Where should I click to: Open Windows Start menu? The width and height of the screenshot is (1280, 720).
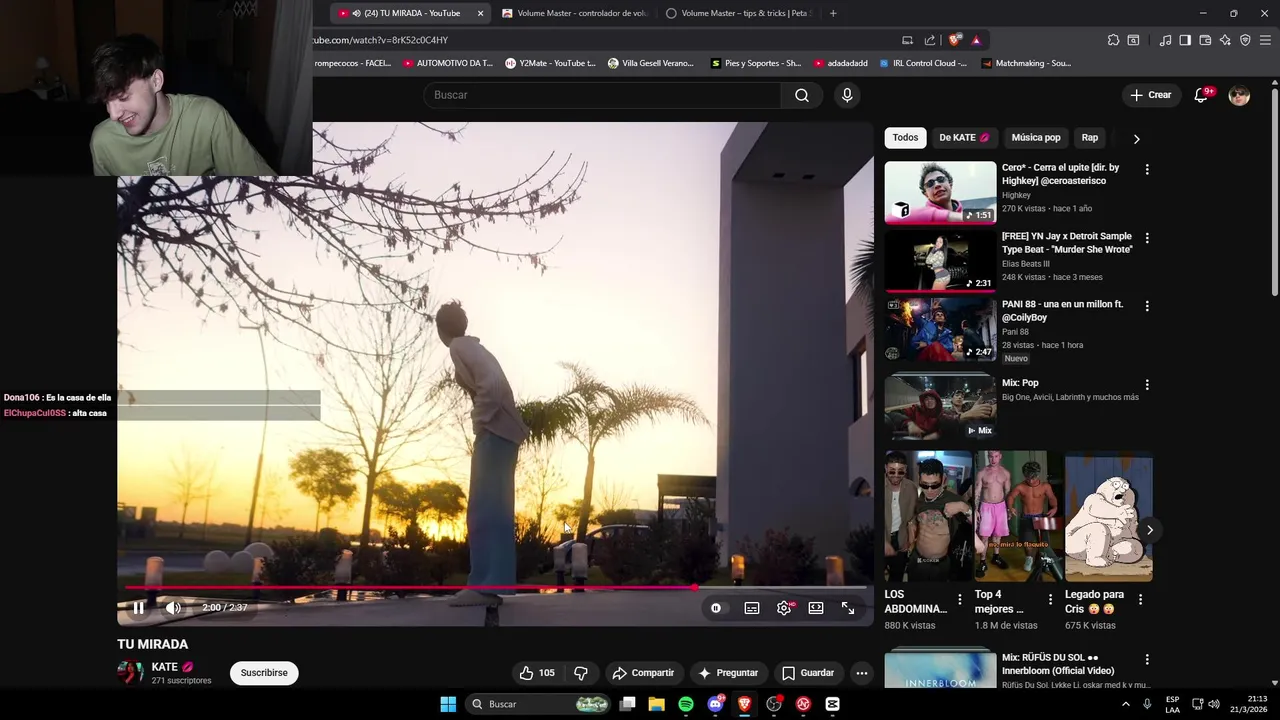[448, 704]
